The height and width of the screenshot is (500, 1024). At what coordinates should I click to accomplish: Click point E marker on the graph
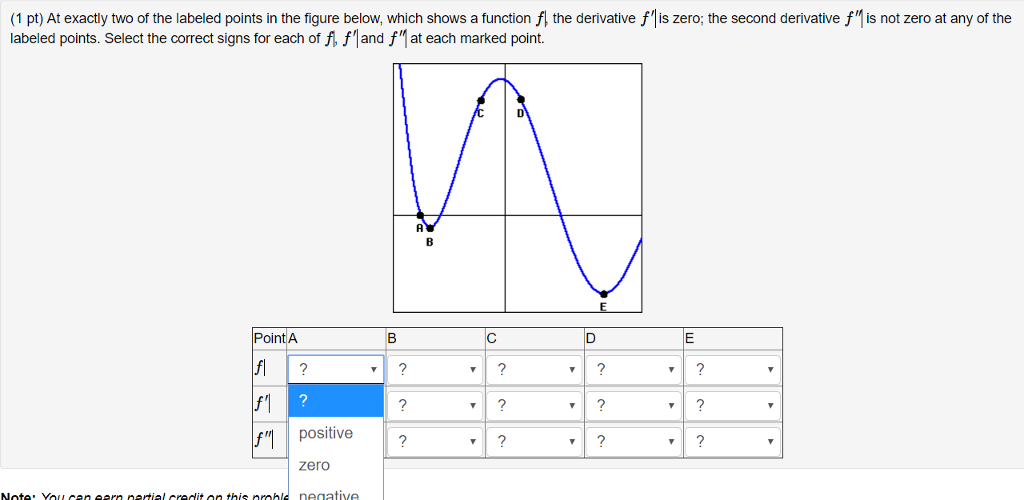pyautogui.click(x=603, y=294)
